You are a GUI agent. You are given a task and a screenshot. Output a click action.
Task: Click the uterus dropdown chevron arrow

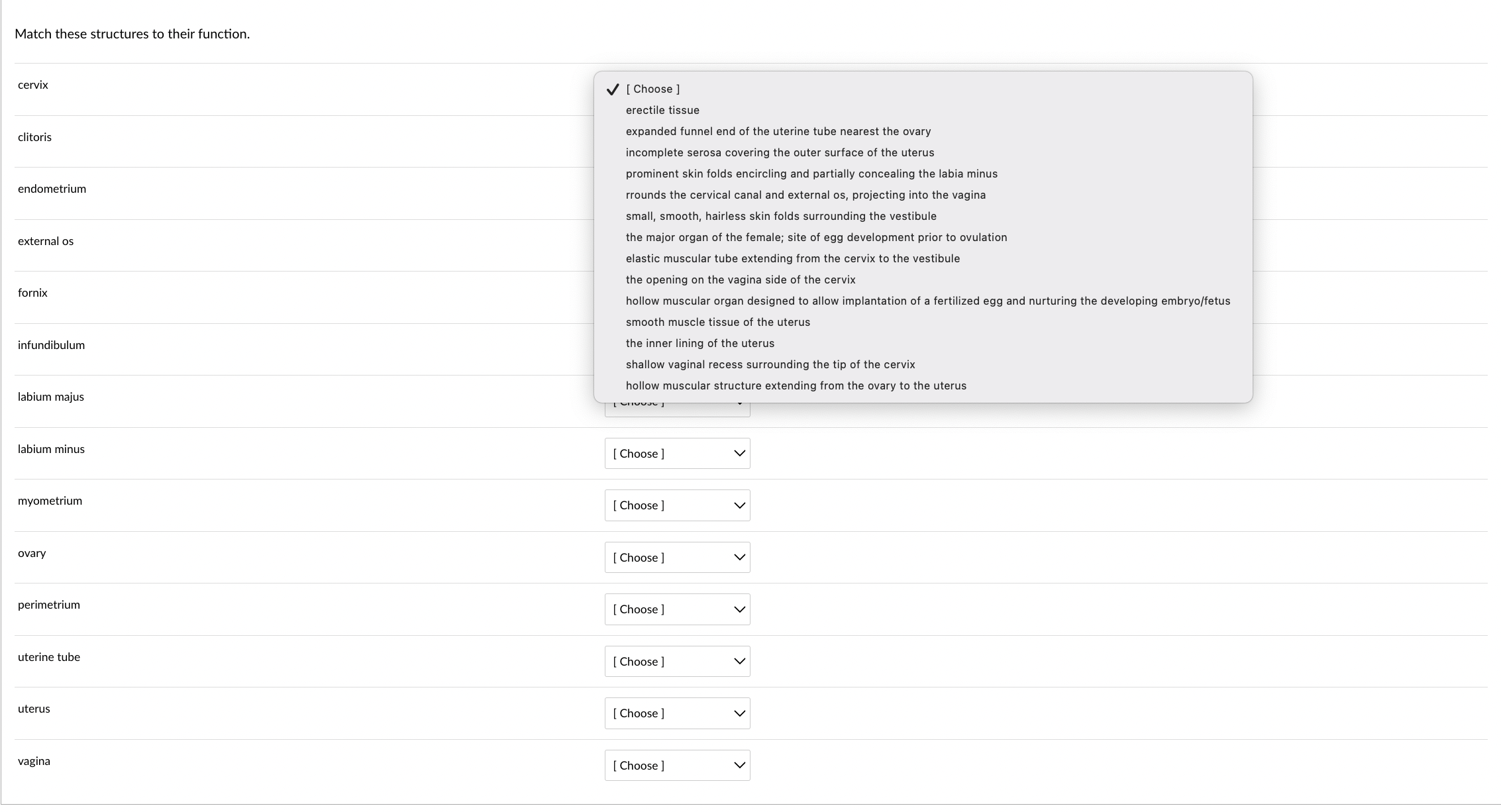point(739,713)
